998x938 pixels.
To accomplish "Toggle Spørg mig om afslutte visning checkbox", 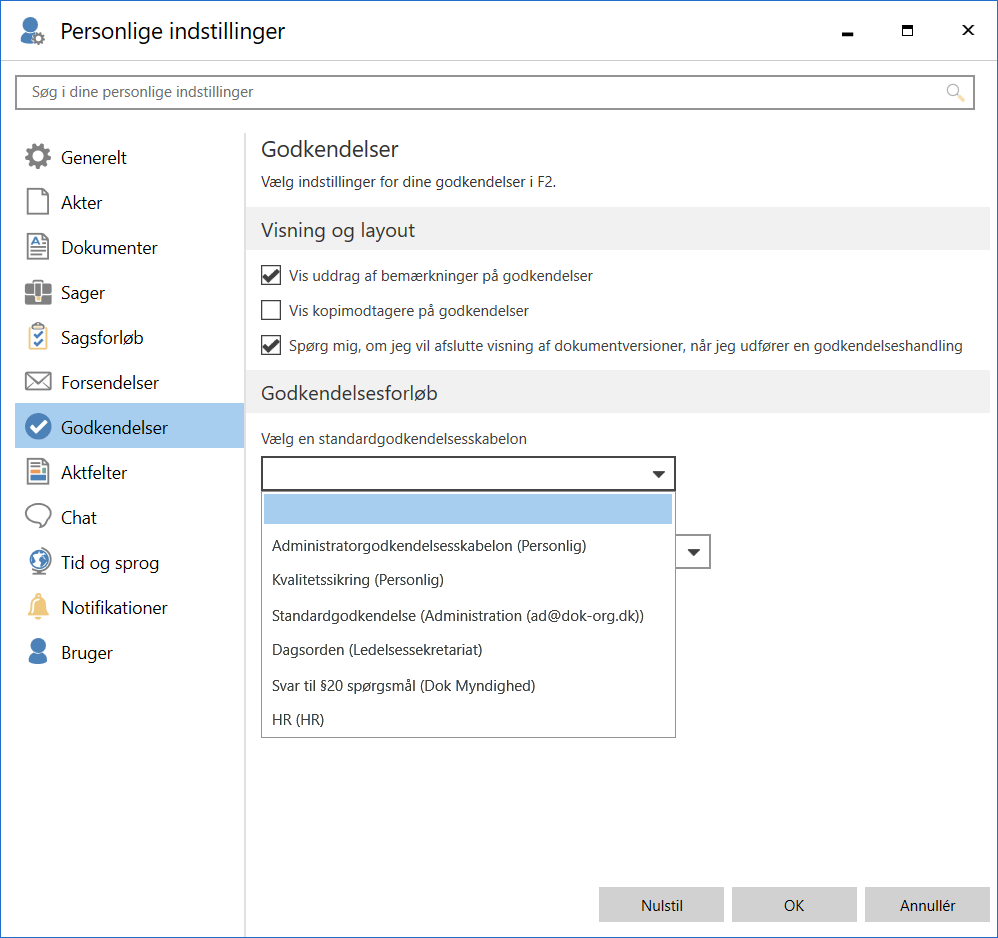I will pos(271,346).
